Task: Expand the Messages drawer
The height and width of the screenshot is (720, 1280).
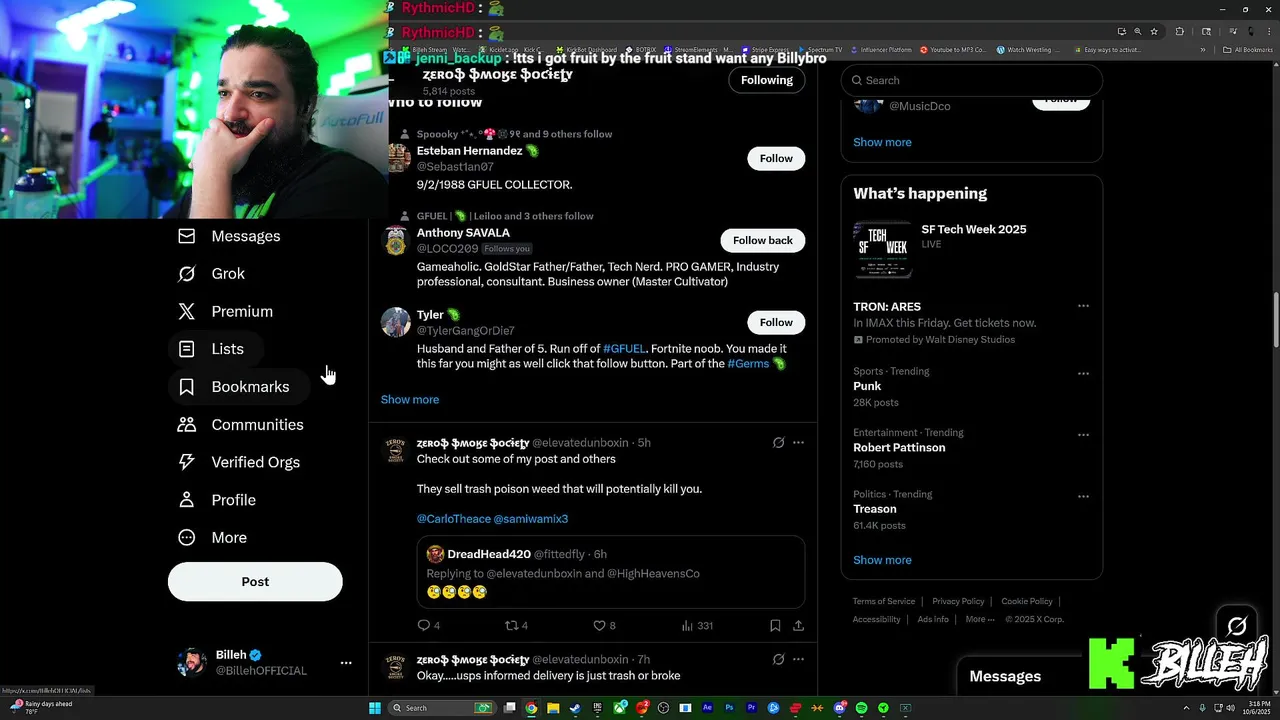Action: coord(1006,677)
